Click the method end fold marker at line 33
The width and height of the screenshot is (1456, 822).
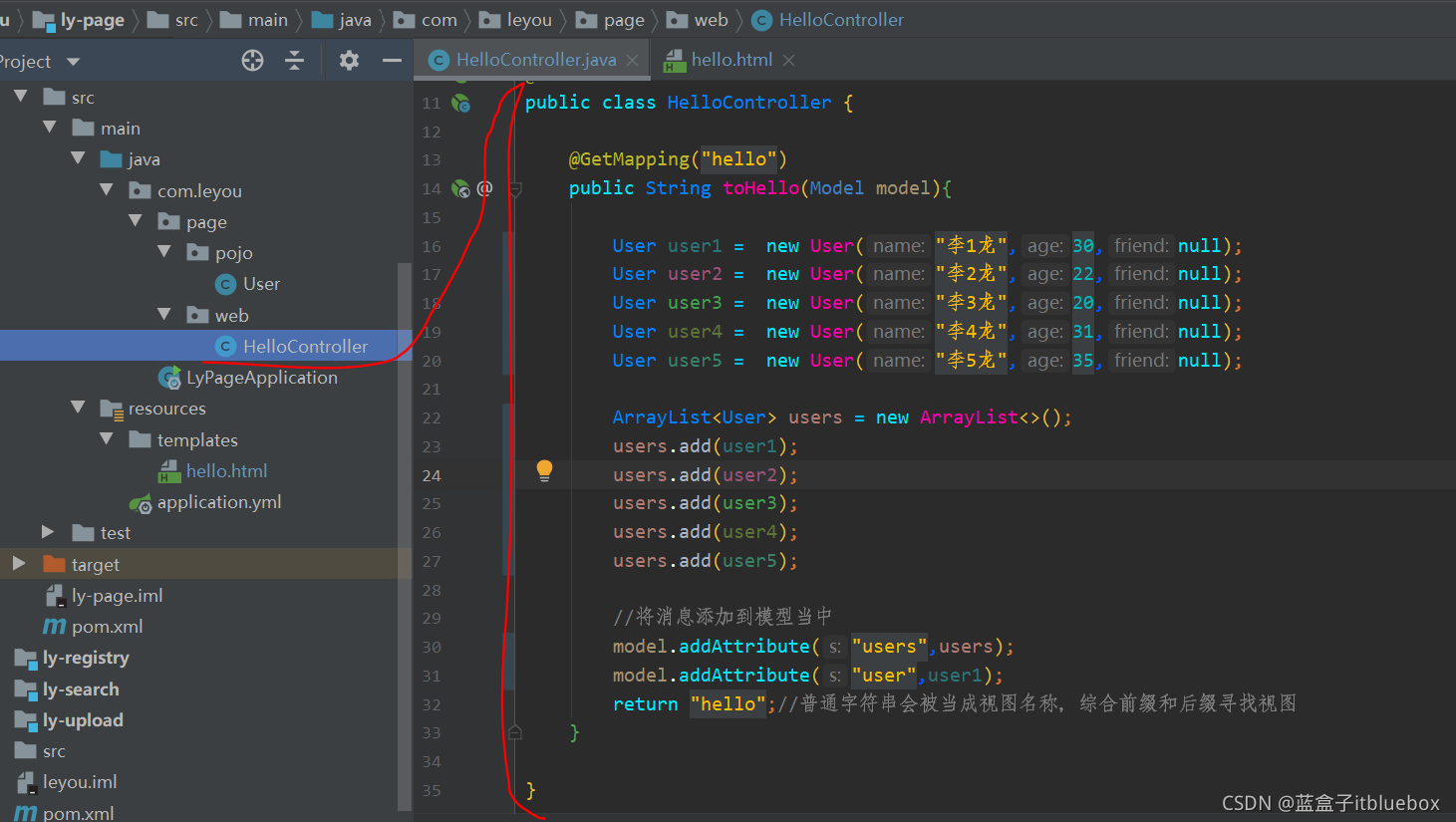pyautogui.click(x=514, y=732)
